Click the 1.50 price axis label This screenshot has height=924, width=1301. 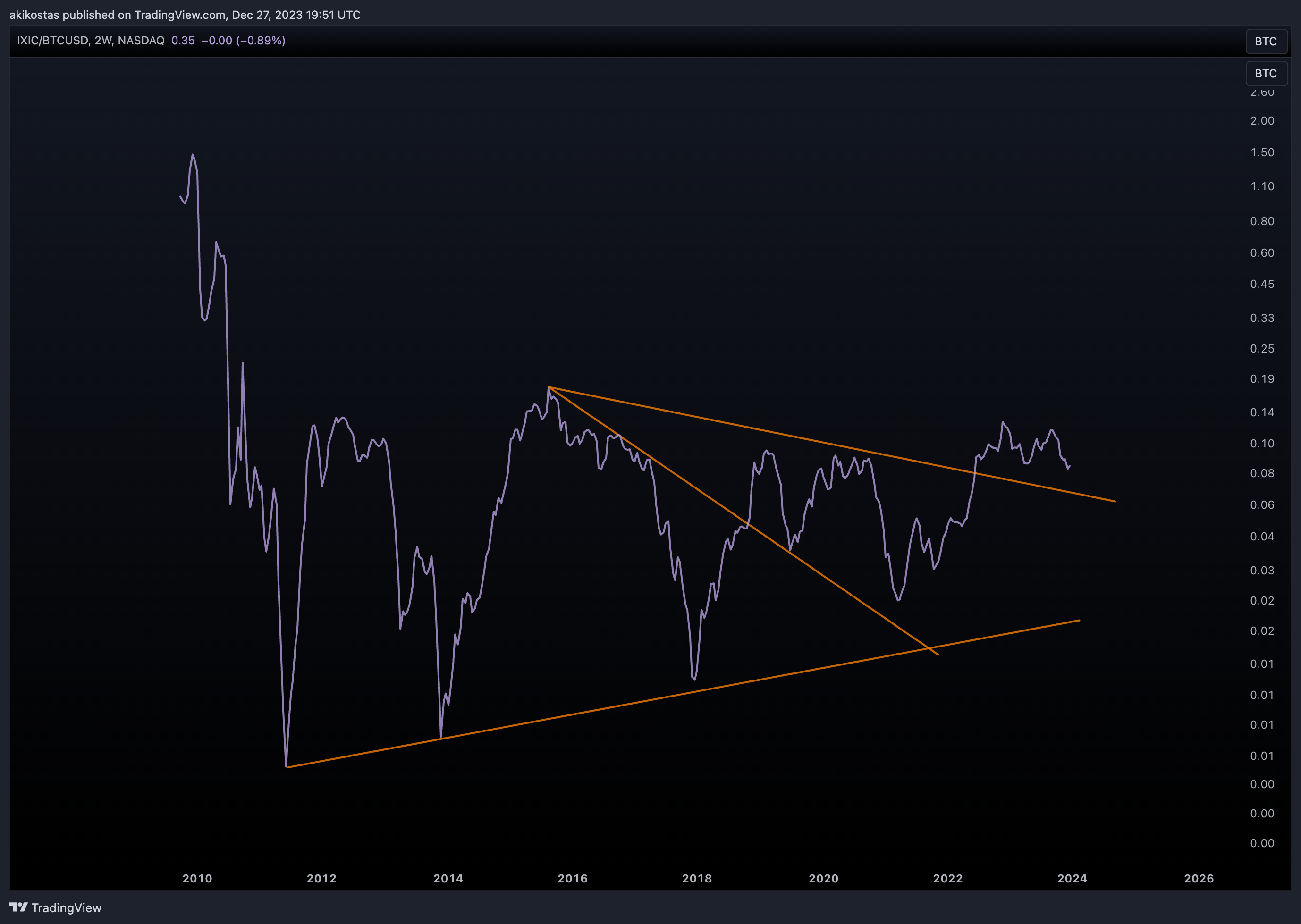[x=1262, y=152]
